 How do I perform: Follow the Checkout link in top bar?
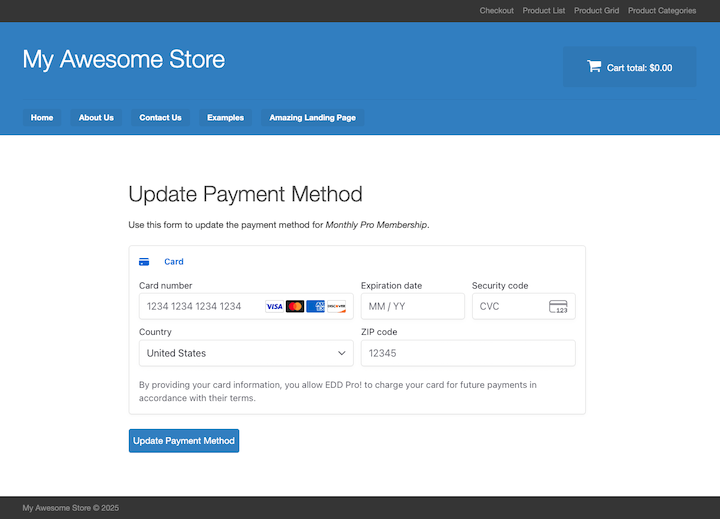point(496,11)
